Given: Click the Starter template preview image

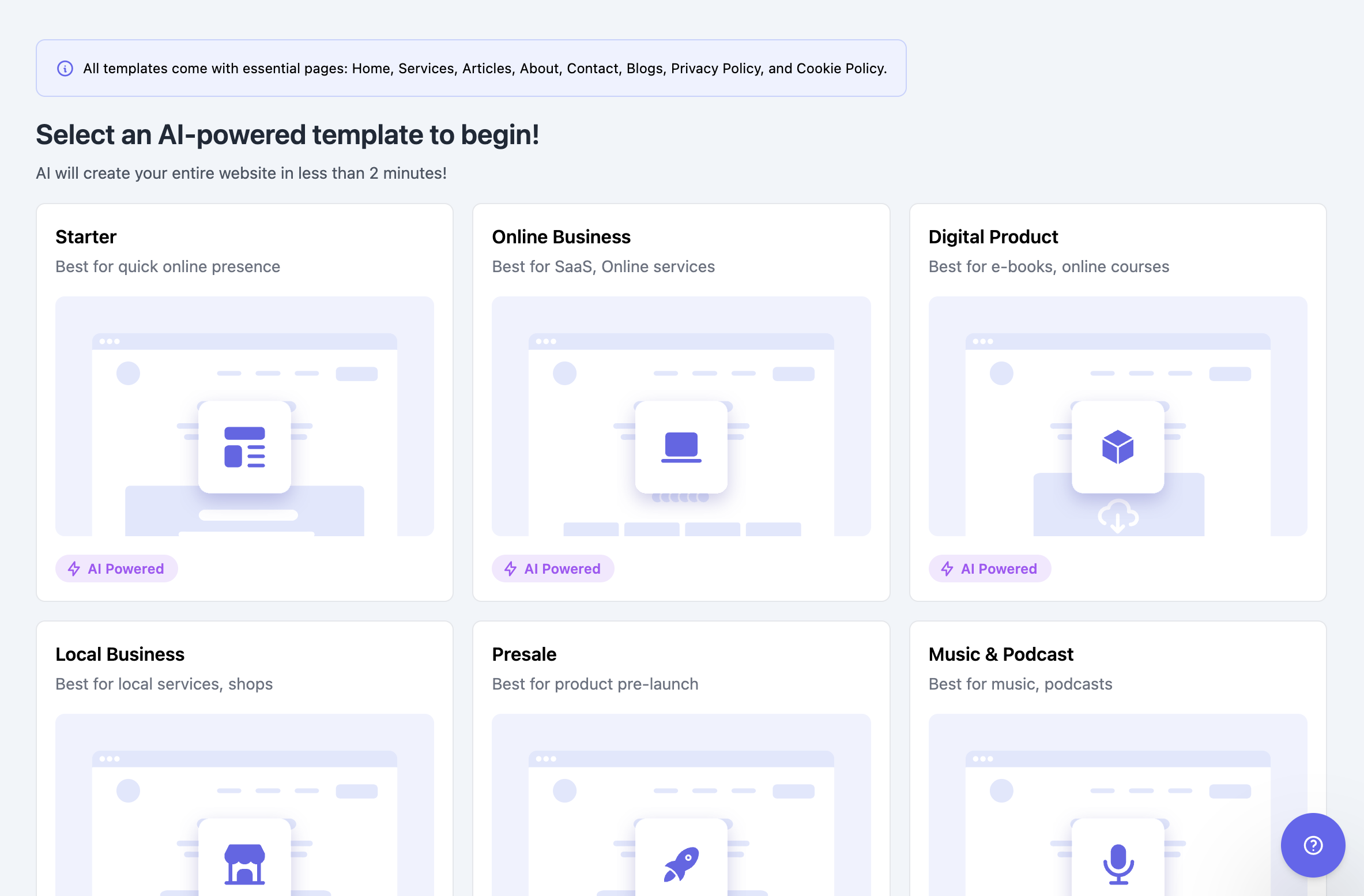Looking at the screenshot, I should coord(244,416).
